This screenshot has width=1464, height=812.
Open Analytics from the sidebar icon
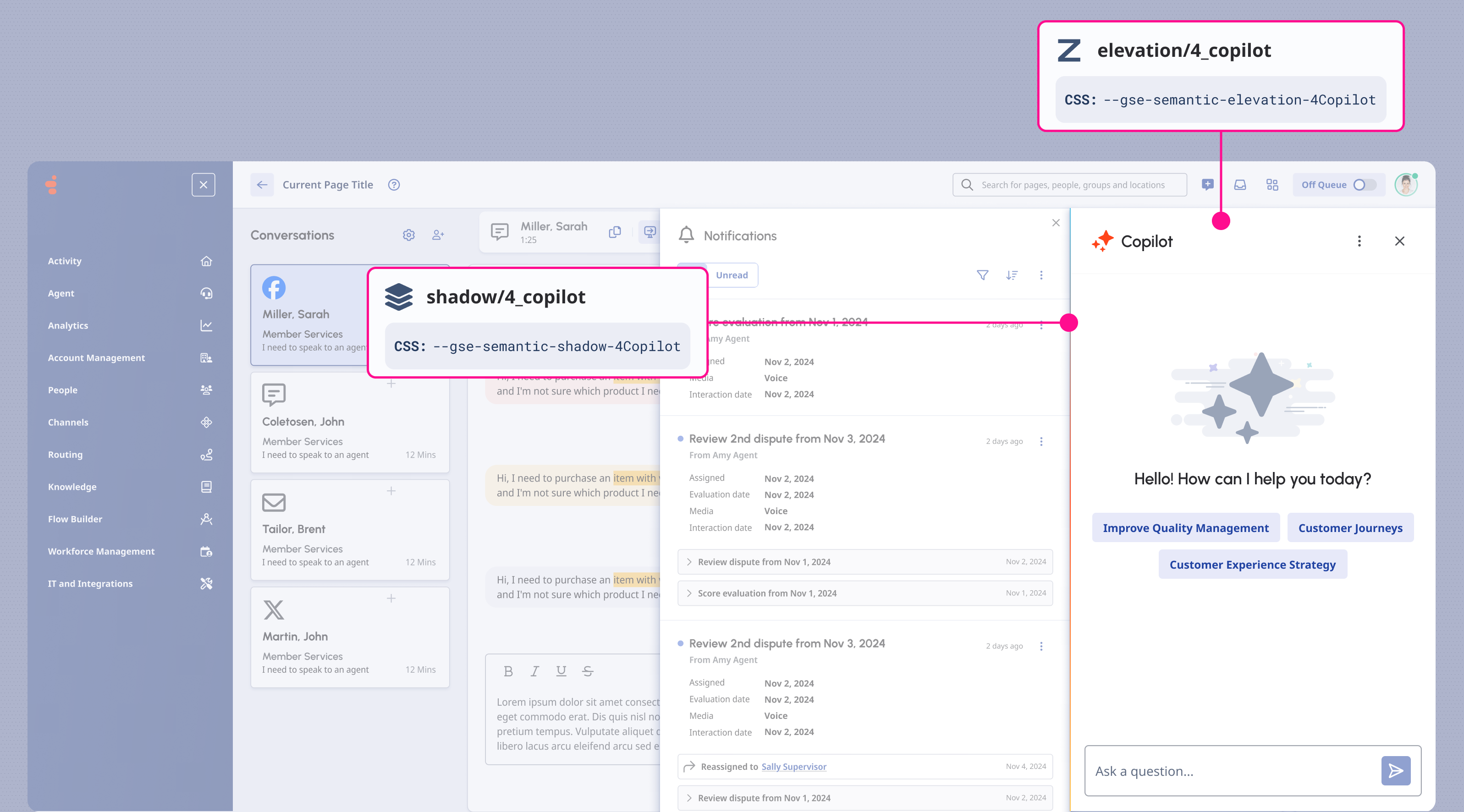[207, 325]
